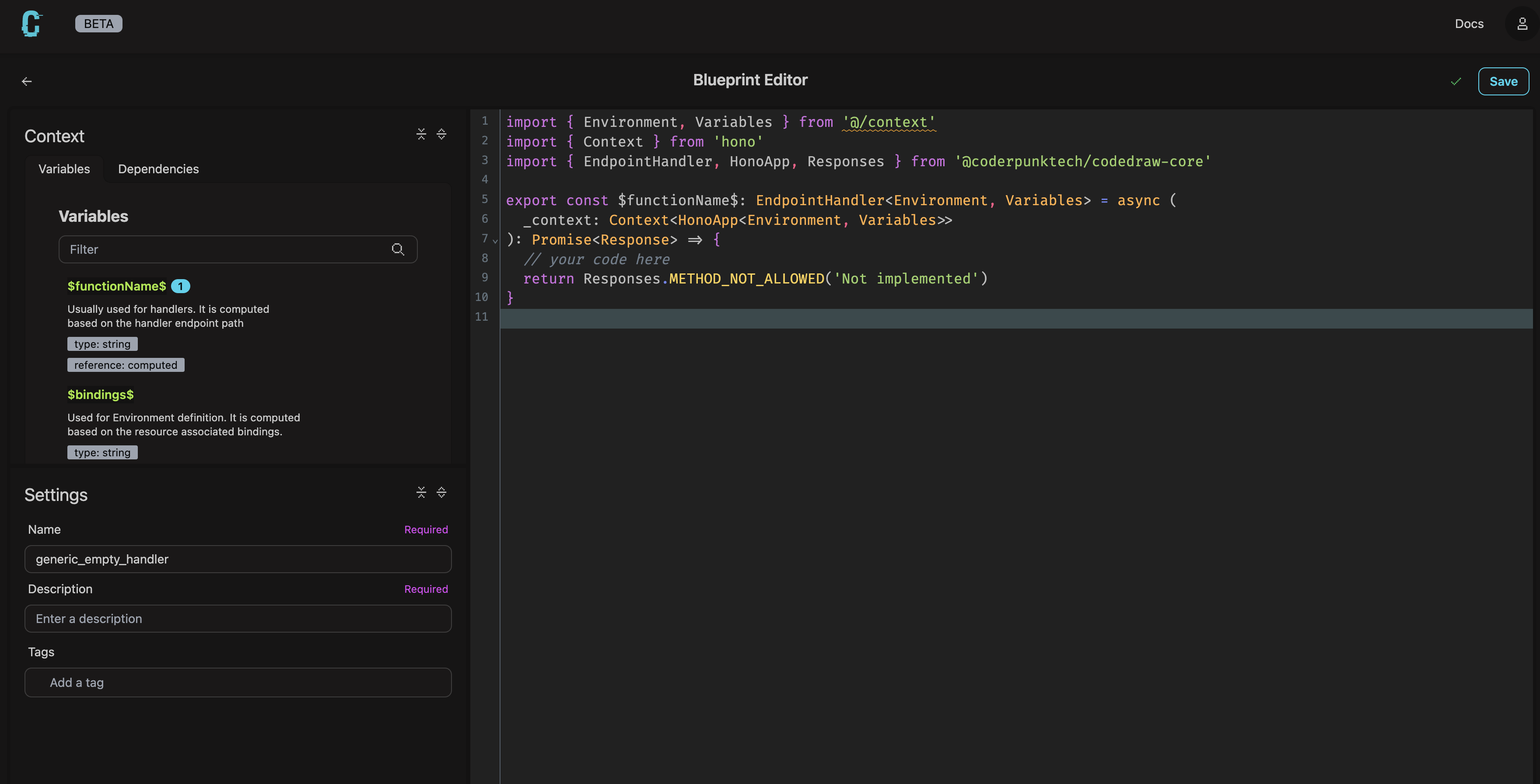Collapse the Settings panel
1540x784 pixels.
click(x=421, y=492)
